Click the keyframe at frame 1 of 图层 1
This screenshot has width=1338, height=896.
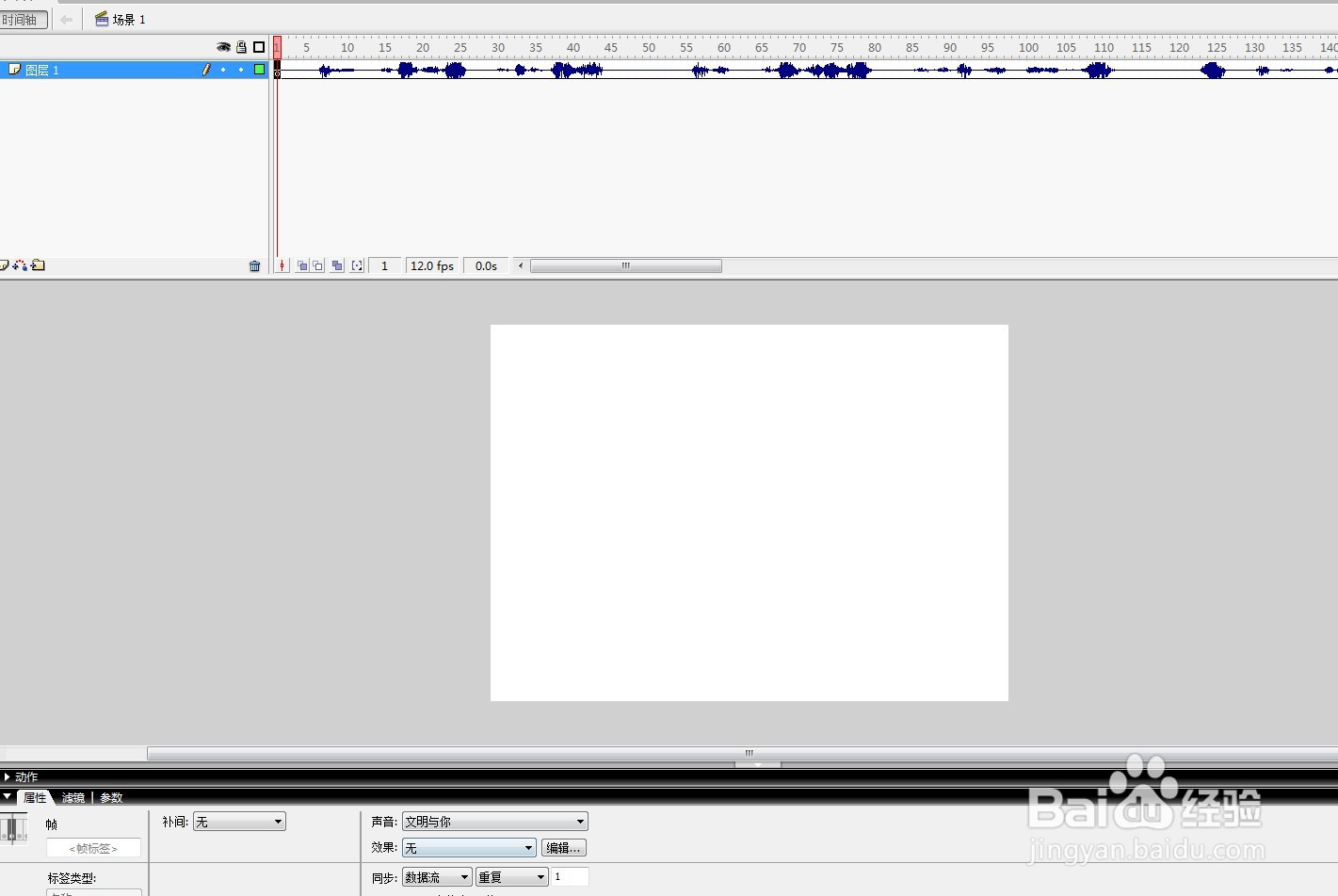click(x=277, y=70)
